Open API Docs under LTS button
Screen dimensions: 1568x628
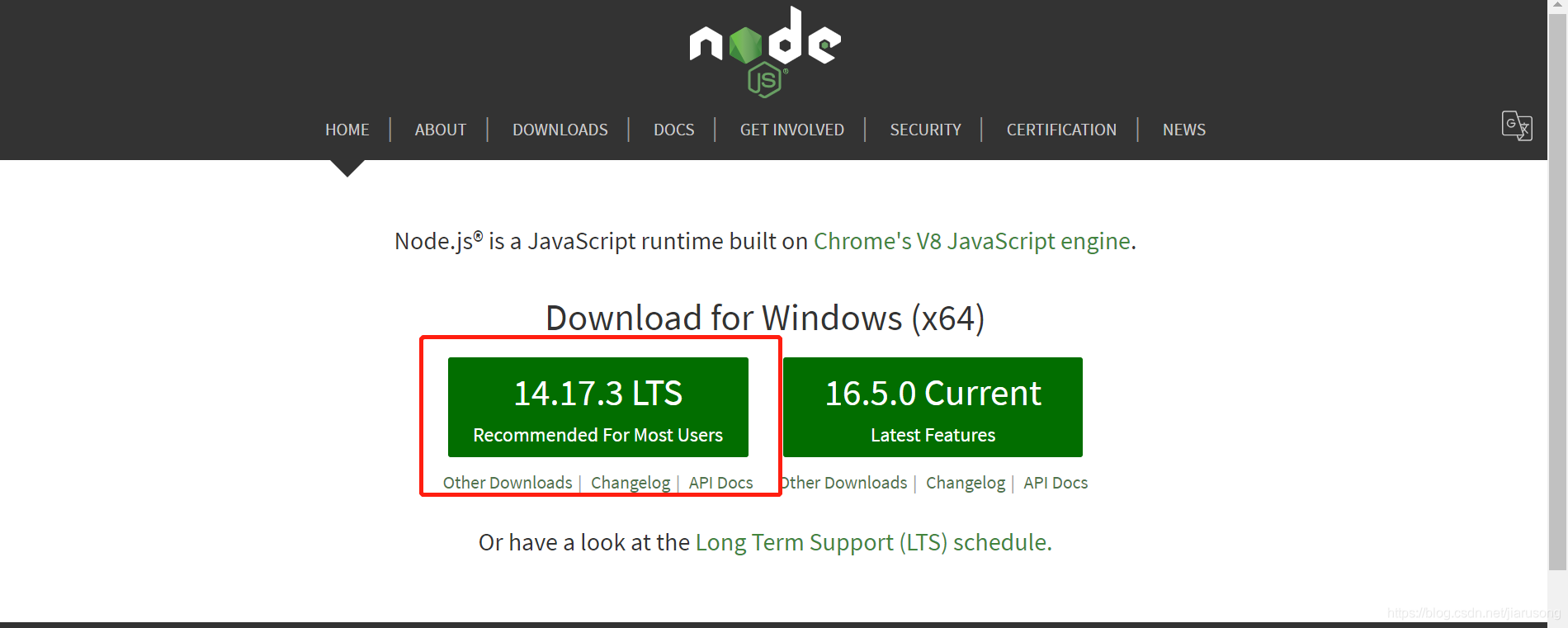click(721, 483)
